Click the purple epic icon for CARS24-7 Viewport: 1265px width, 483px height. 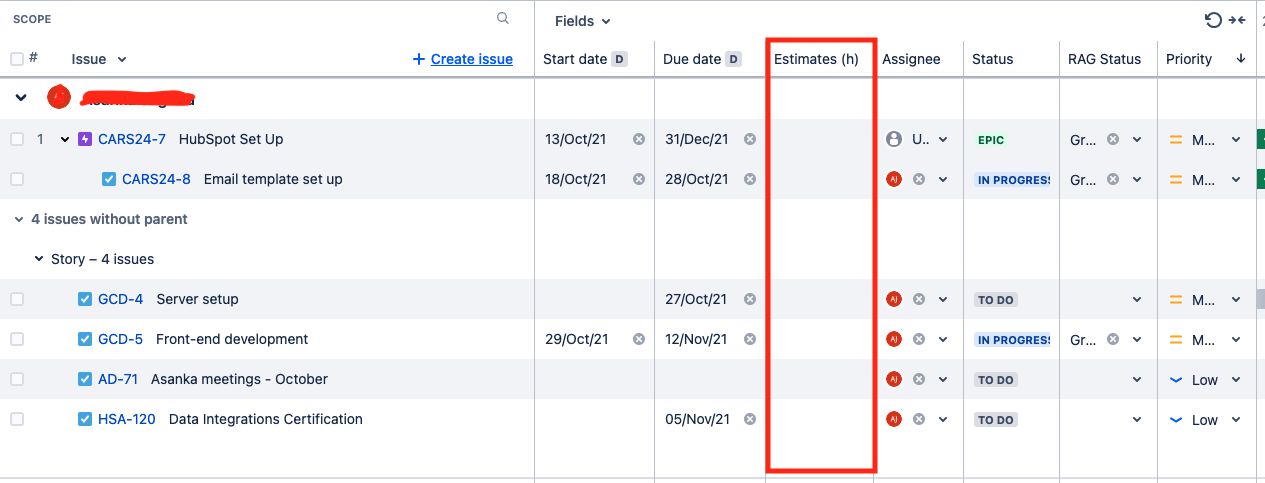click(x=85, y=139)
